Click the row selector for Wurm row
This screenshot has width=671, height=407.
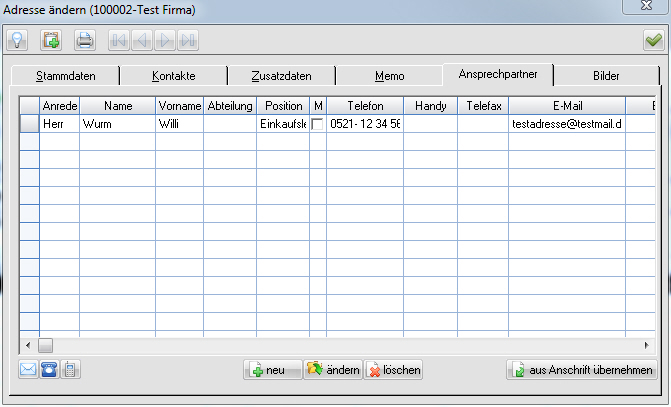point(30,124)
